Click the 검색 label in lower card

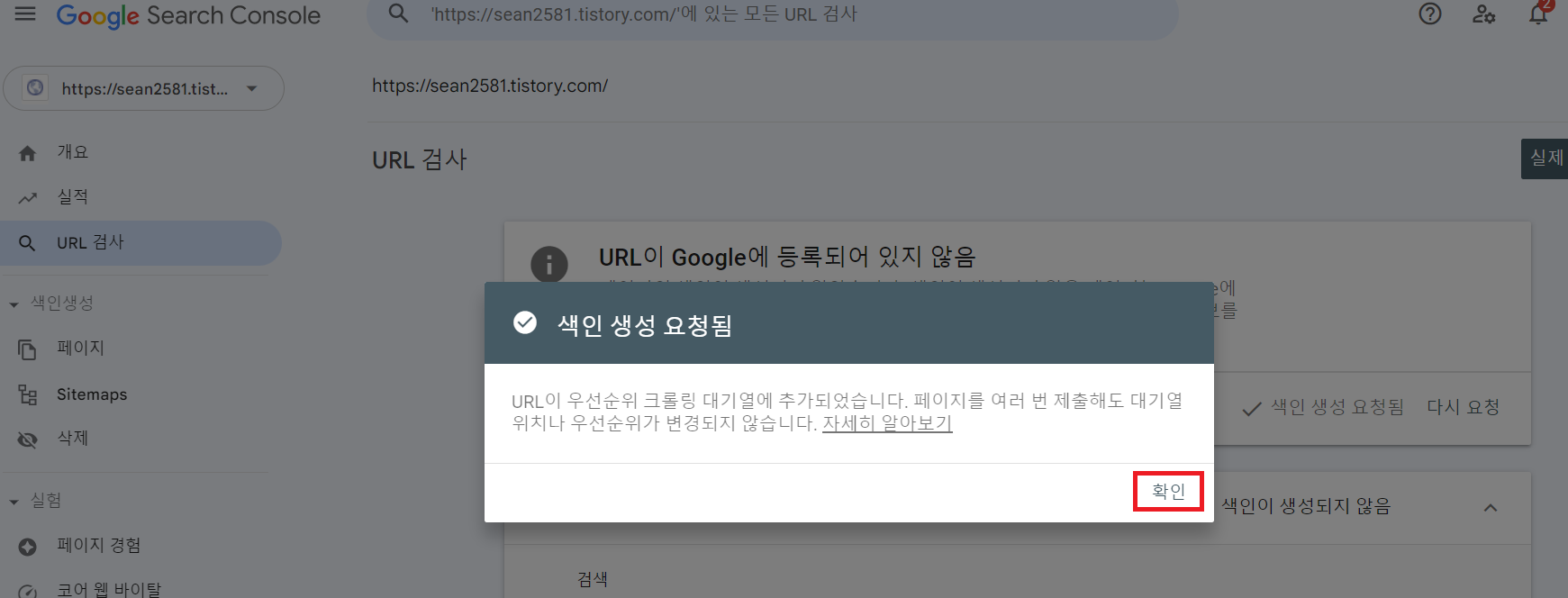tap(593, 579)
